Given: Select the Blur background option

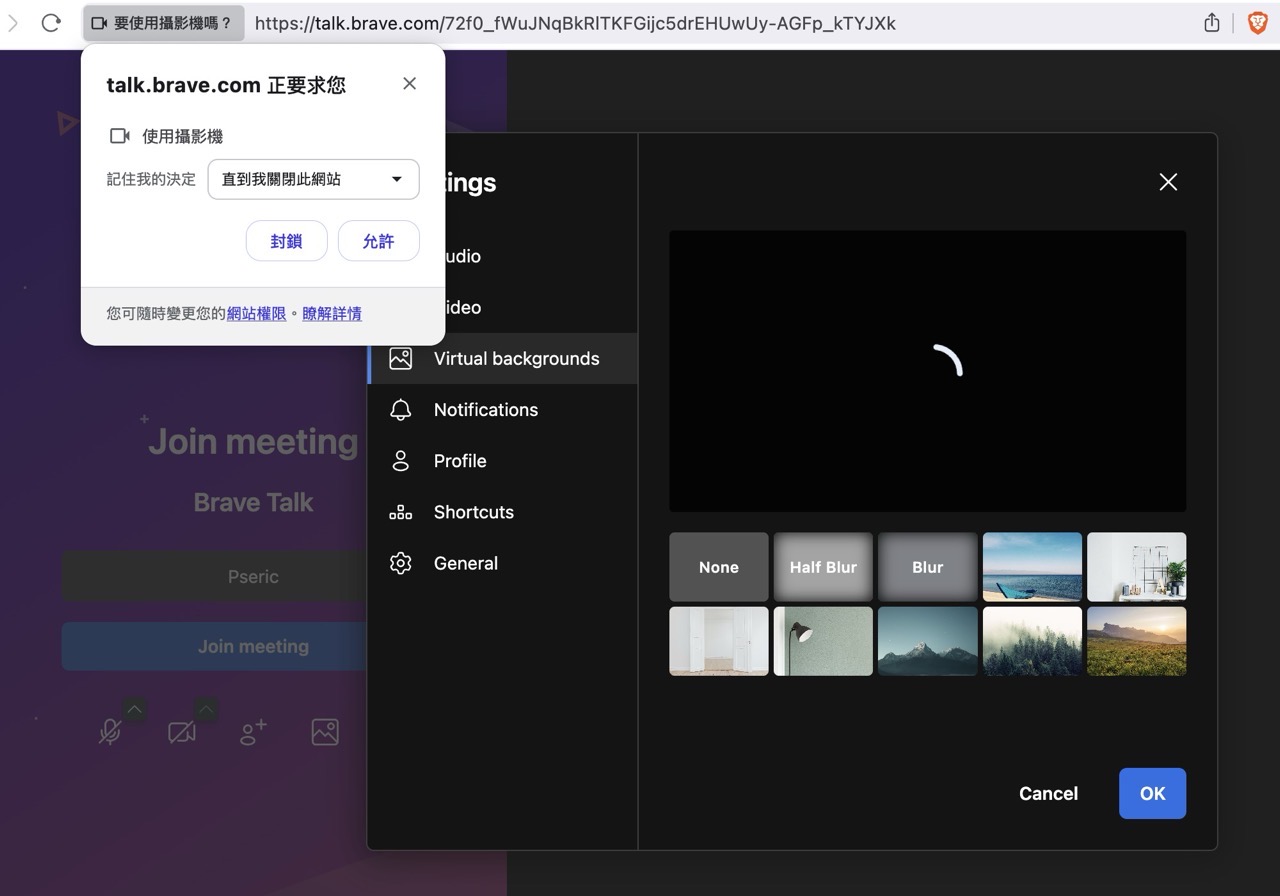Looking at the screenshot, I should (x=928, y=567).
